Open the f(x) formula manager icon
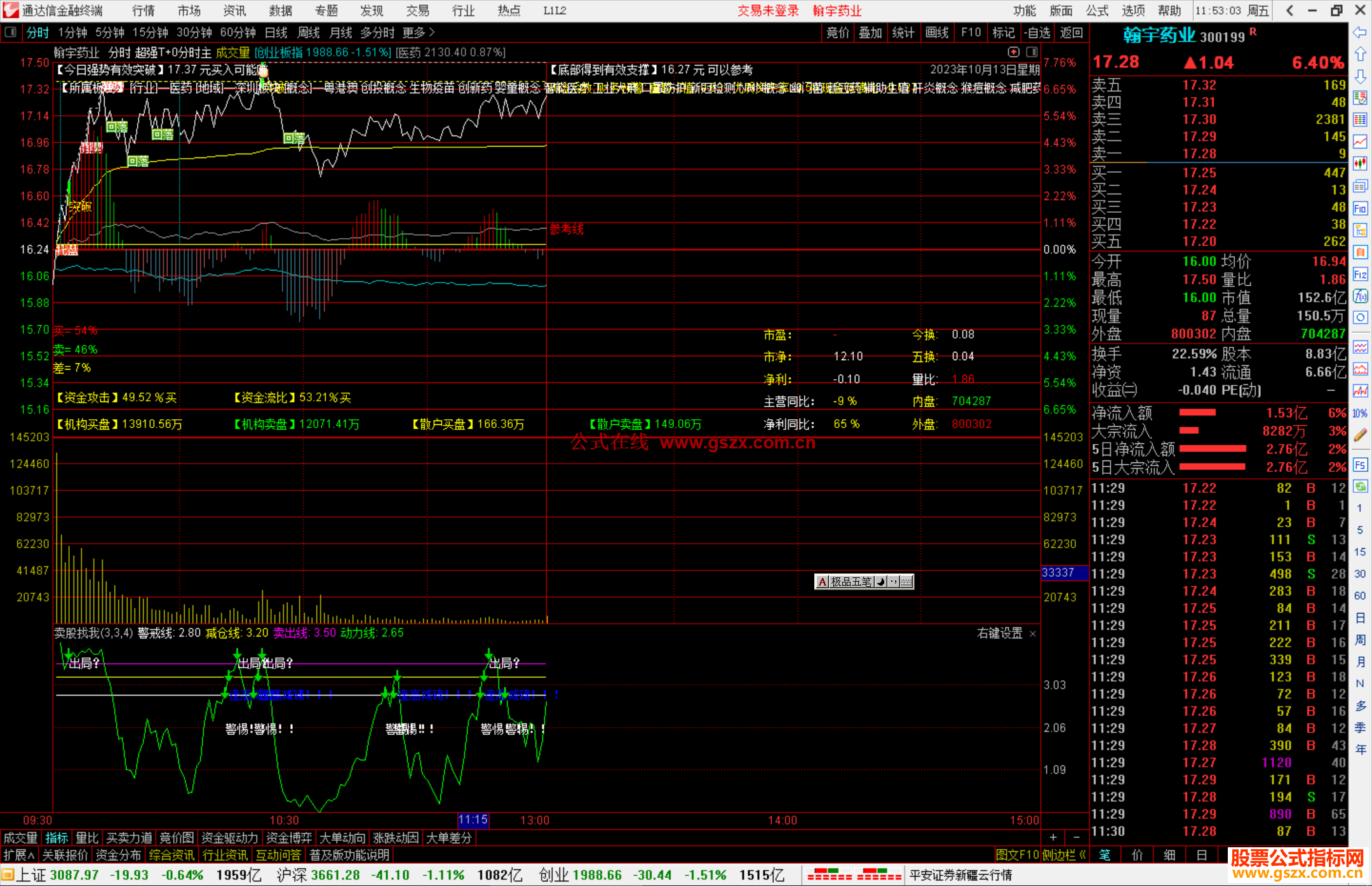 [x=1360, y=296]
